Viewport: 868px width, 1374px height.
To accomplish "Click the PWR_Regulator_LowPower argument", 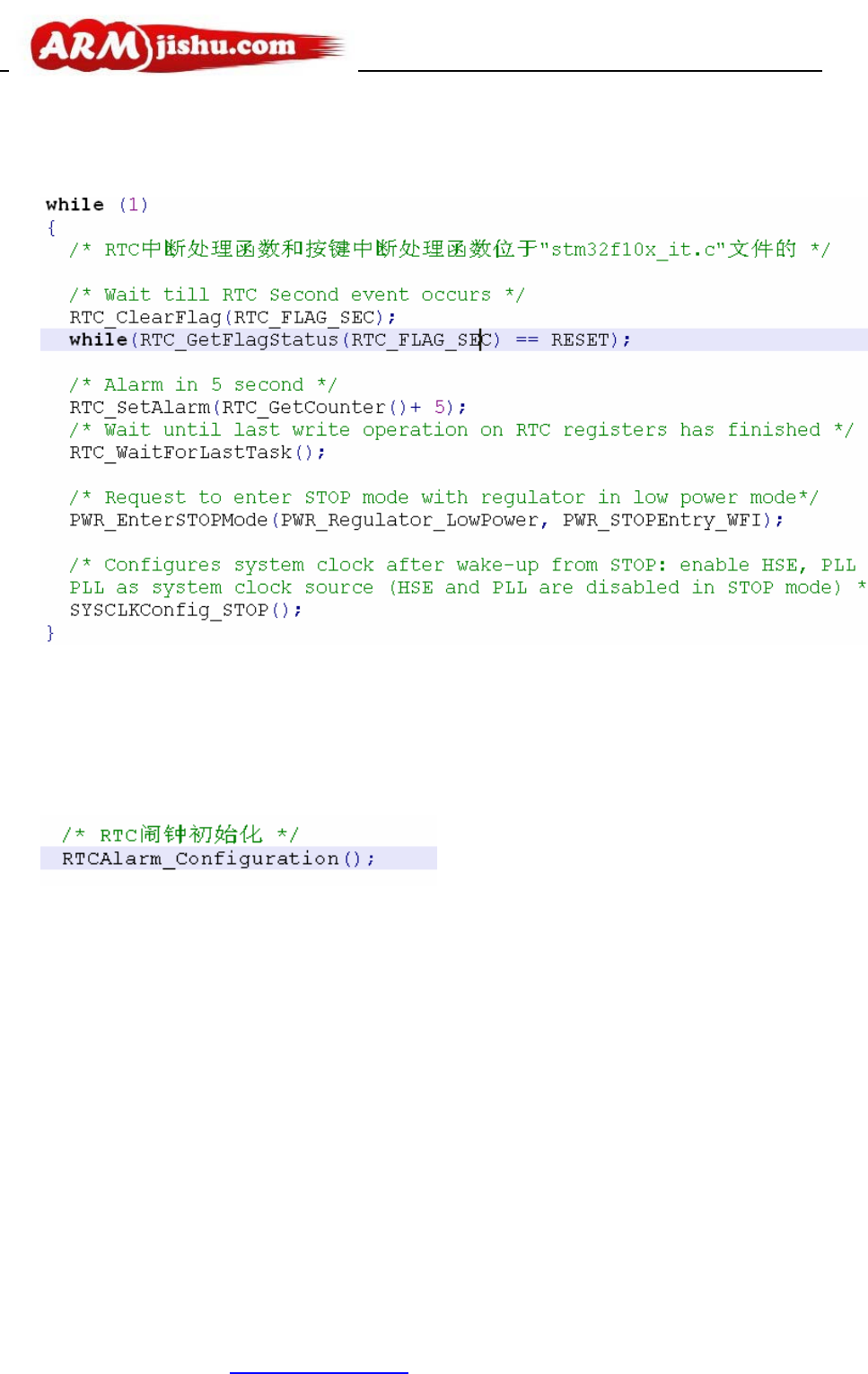I will pyautogui.click(x=409, y=520).
